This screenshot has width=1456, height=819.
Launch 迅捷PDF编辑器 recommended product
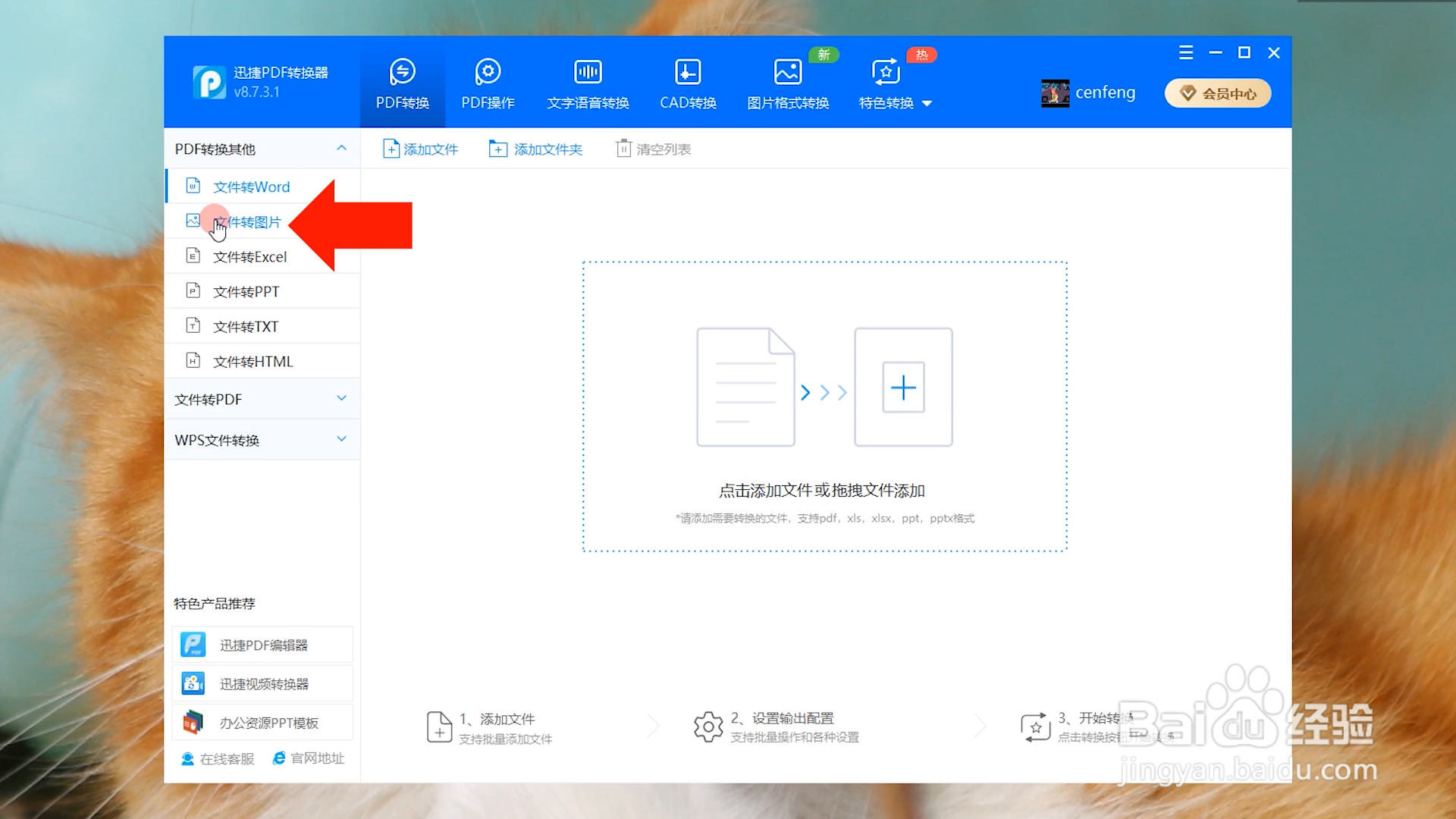pos(262,645)
